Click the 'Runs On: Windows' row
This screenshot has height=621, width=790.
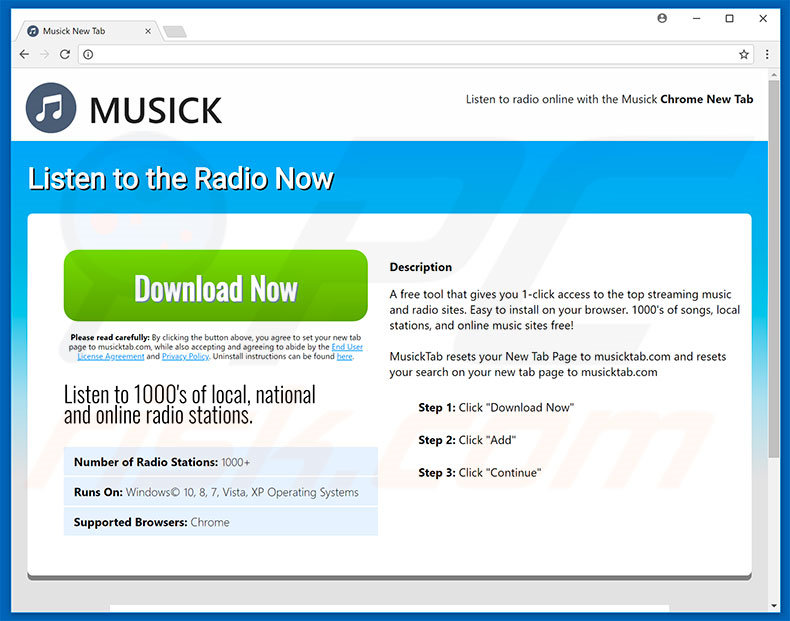coord(221,492)
